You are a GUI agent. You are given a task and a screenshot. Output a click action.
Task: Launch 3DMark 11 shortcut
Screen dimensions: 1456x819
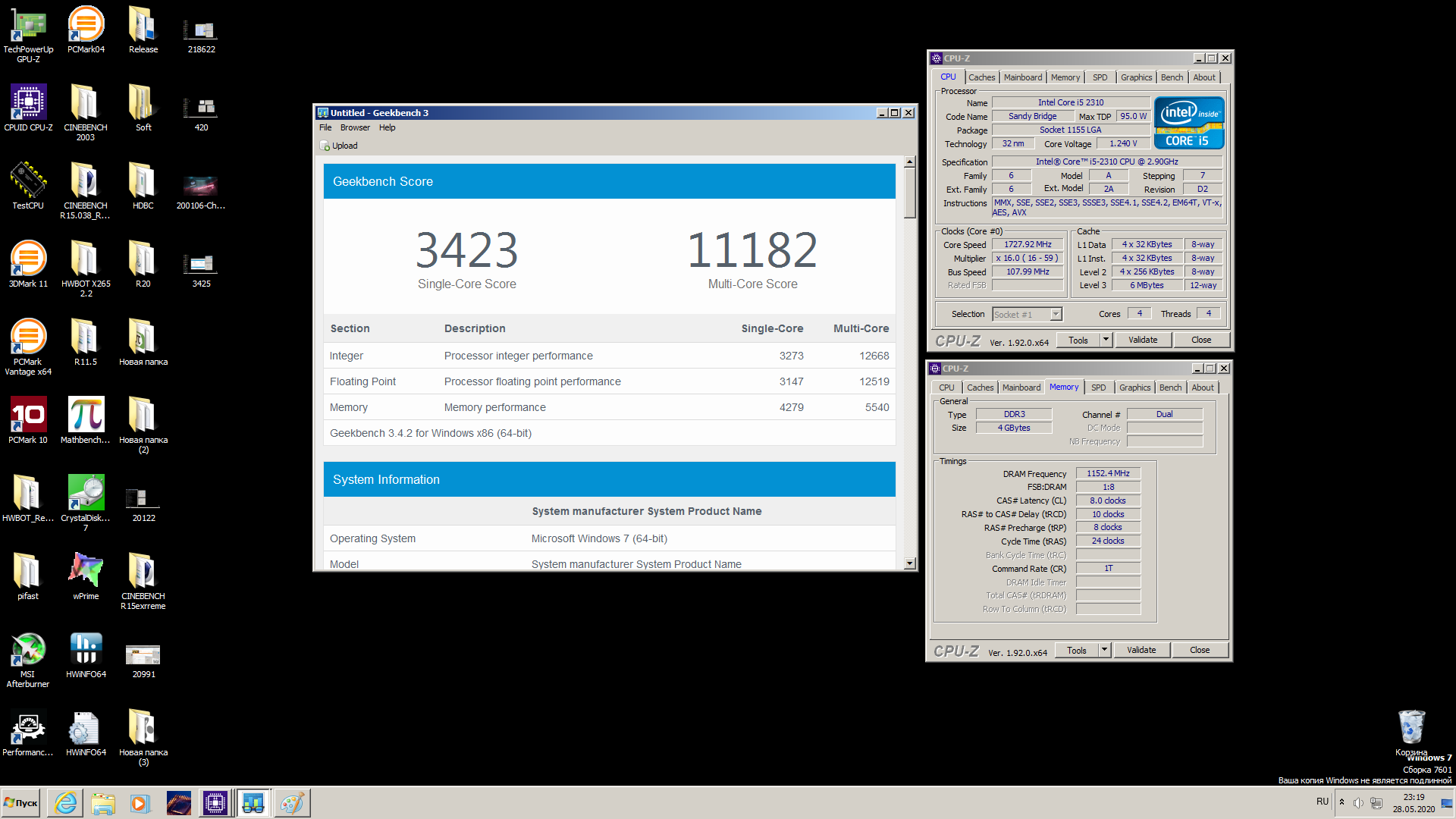click(x=28, y=264)
